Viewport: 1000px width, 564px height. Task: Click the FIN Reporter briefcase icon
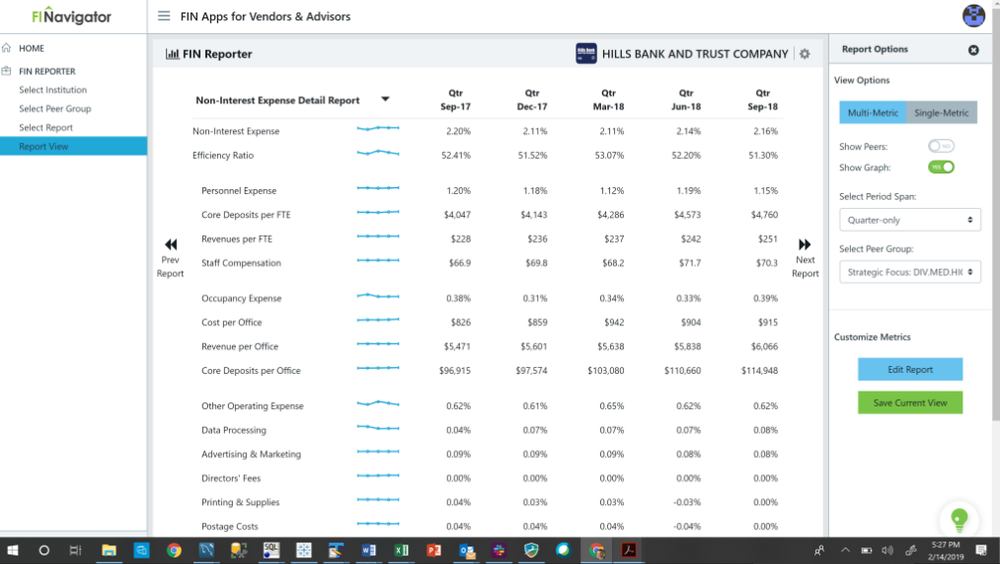pyautogui.click(x=6, y=71)
